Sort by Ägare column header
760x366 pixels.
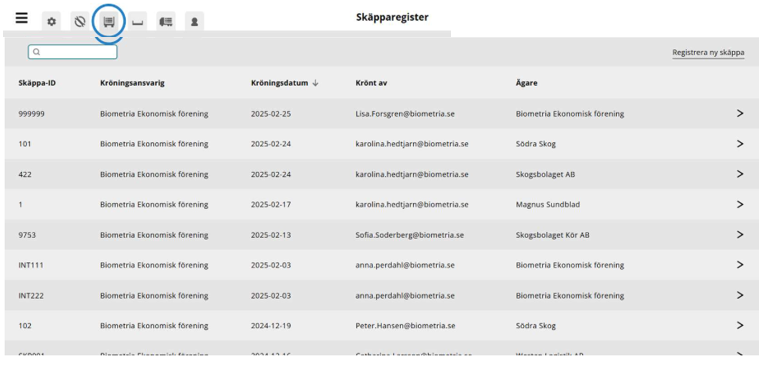tap(526, 83)
